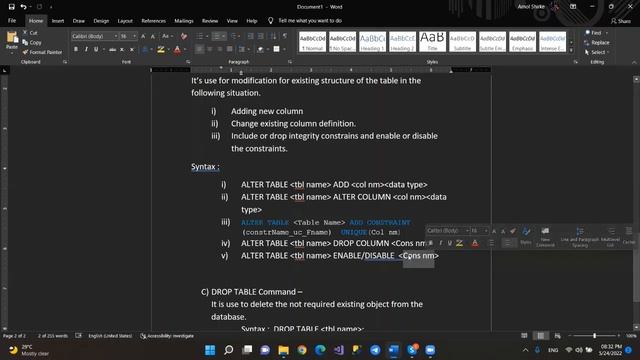
Task: Open the Windows Start menu
Action: pos(210,350)
